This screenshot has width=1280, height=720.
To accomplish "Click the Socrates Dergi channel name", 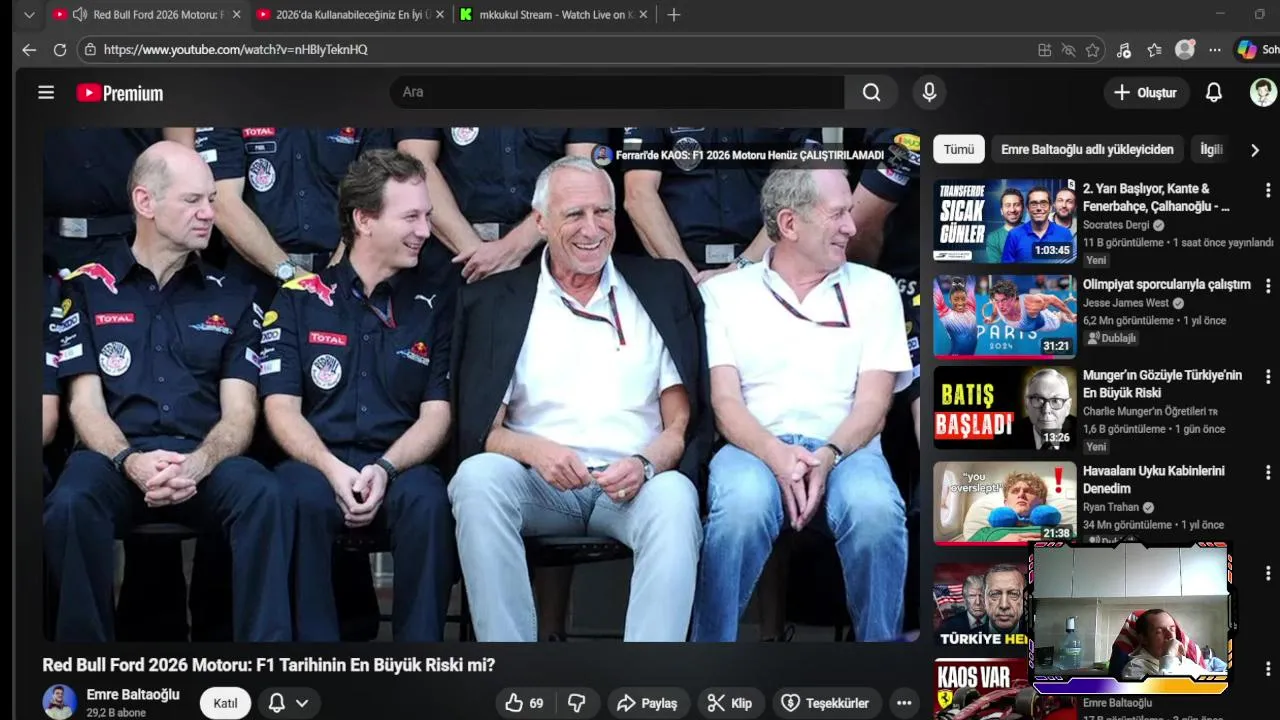I will click(x=1116, y=225).
